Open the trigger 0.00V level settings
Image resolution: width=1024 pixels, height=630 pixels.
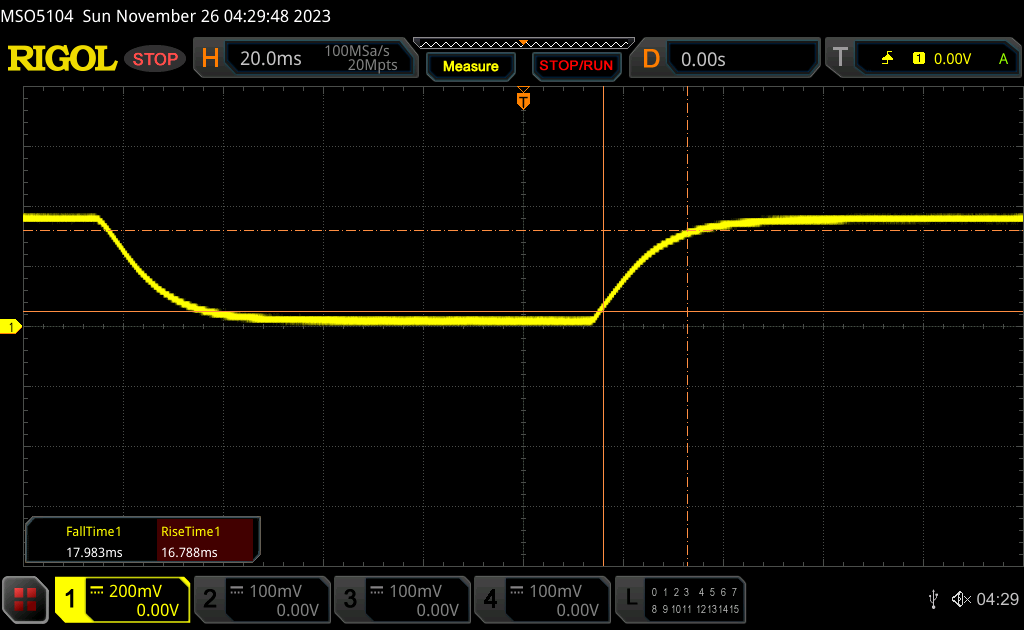(951, 59)
